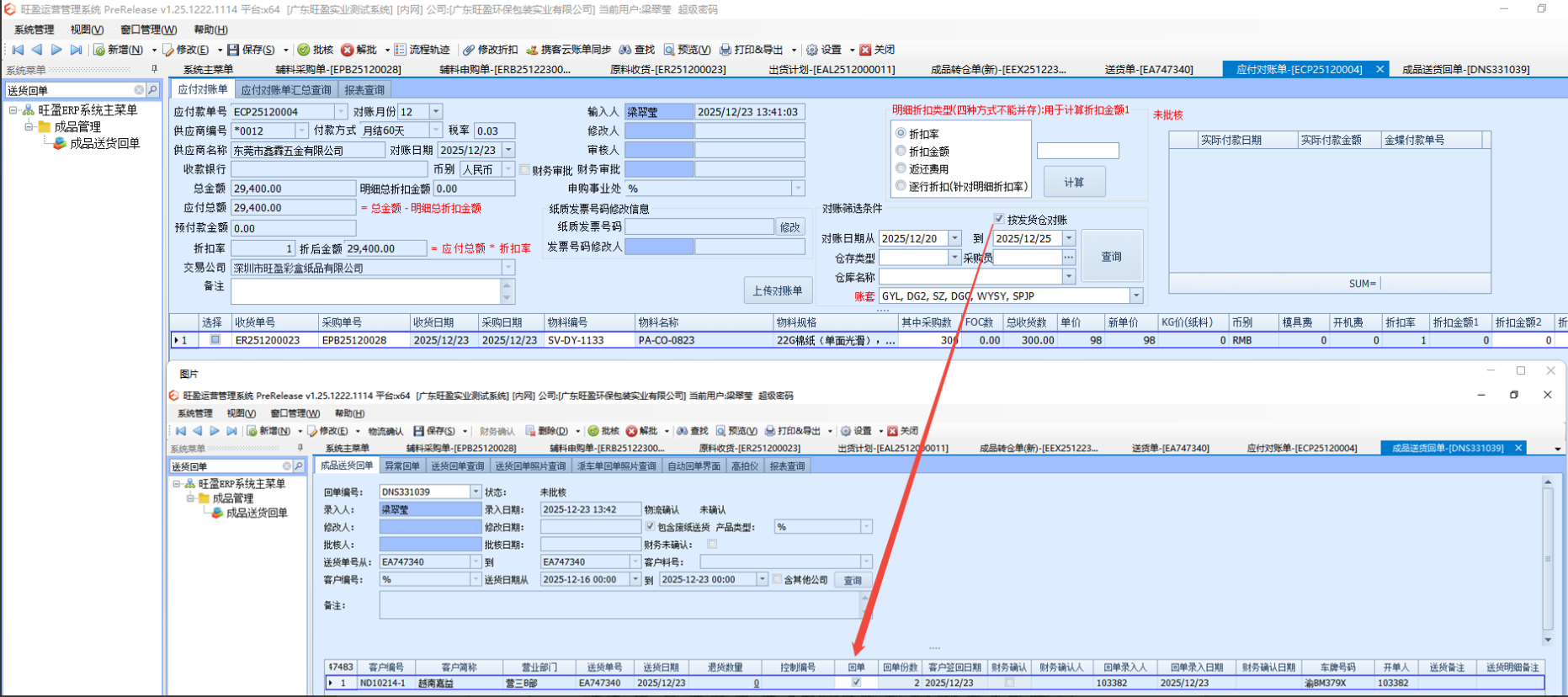
Task: Select the 折扣金额 radio button
Action: (901, 151)
